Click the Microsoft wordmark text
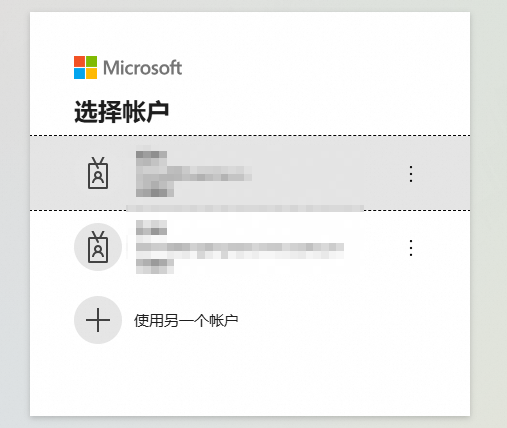The height and width of the screenshot is (428, 507). [143, 68]
